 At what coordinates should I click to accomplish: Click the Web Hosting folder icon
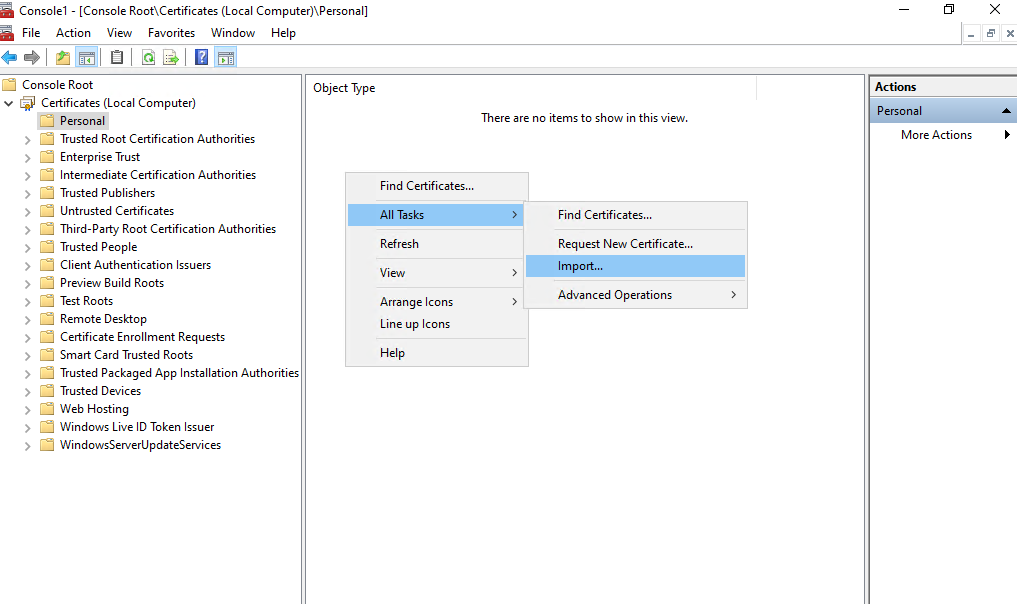tap(47, 409)
